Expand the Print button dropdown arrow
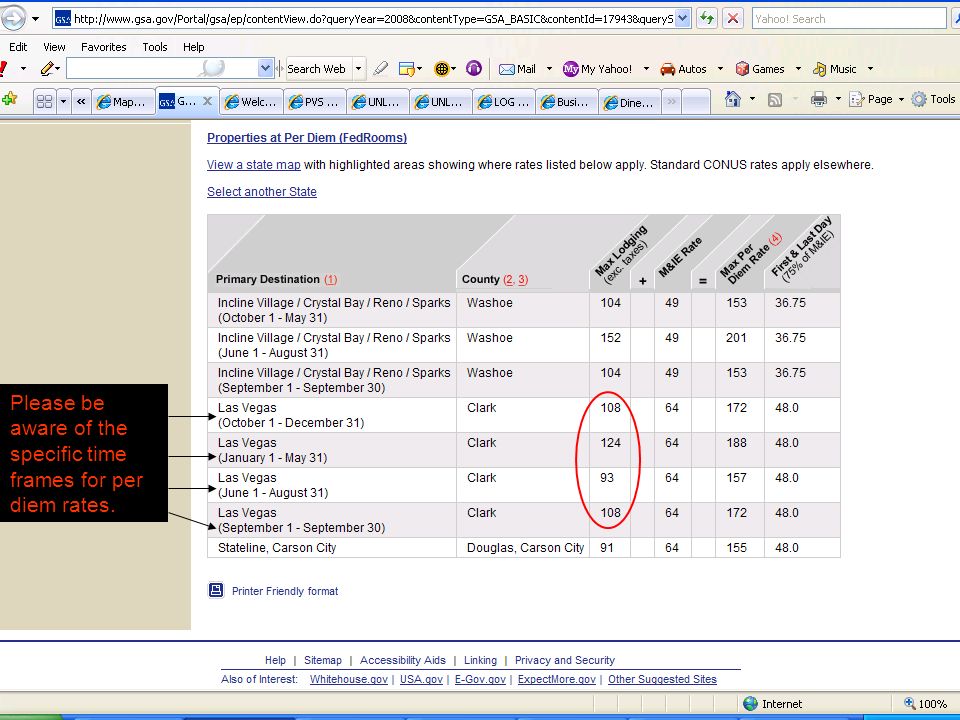This screenshot has width=960, height=720. pos(838,99)
